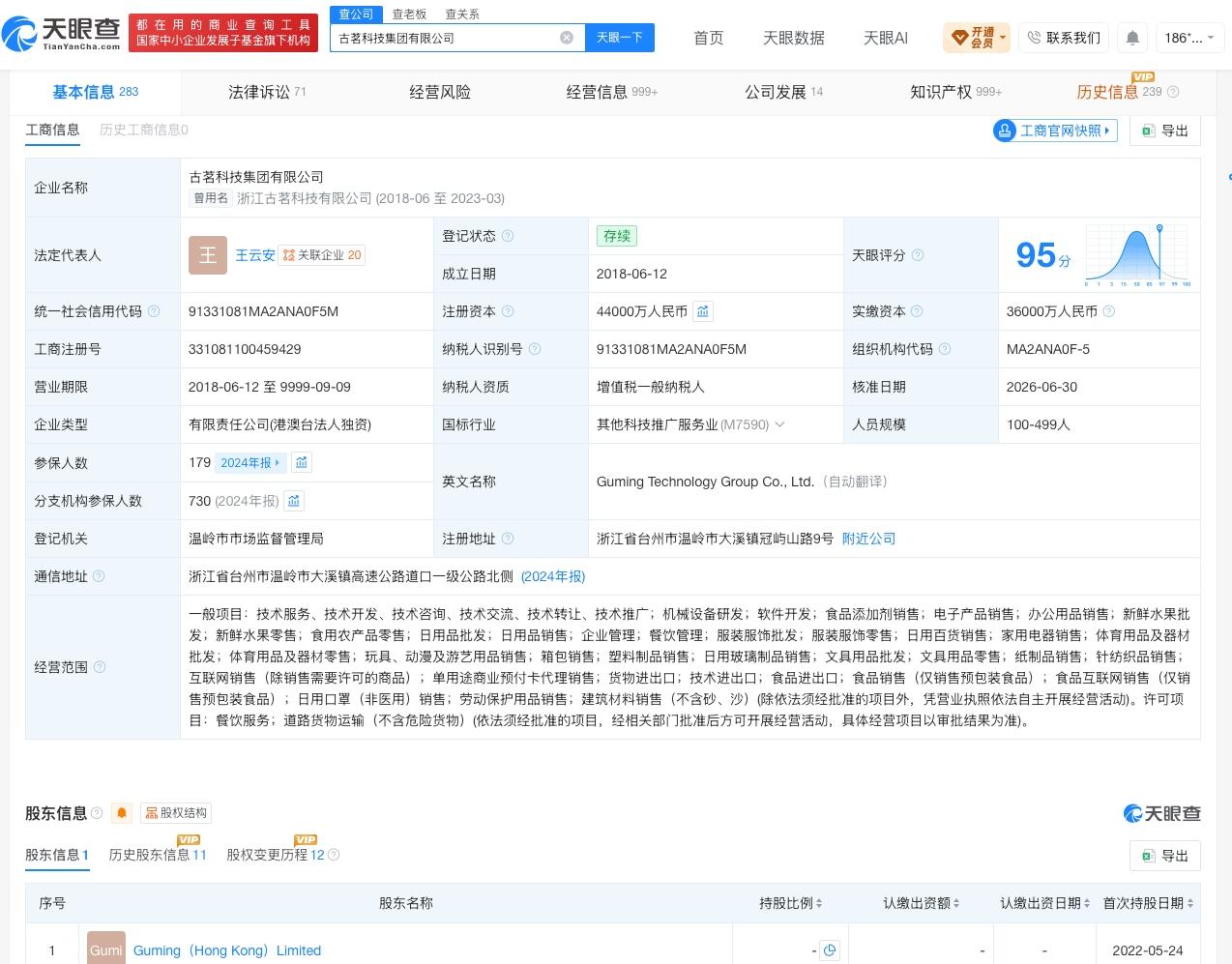Click the VIP diamond membership icon

point(960,38)
